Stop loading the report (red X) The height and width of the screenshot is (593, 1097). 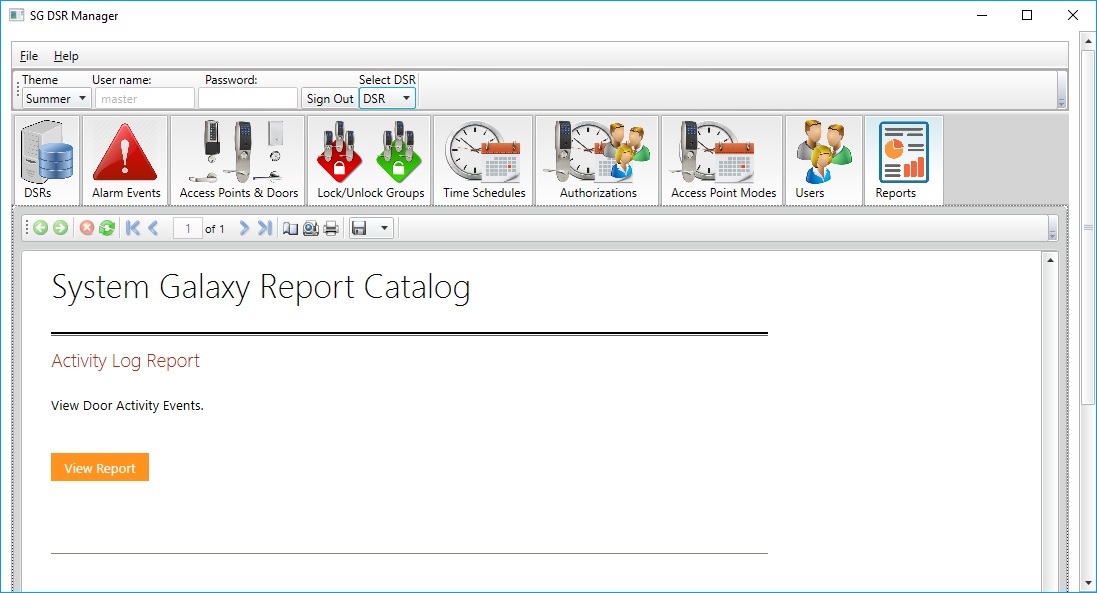click(x=87, y=228)
